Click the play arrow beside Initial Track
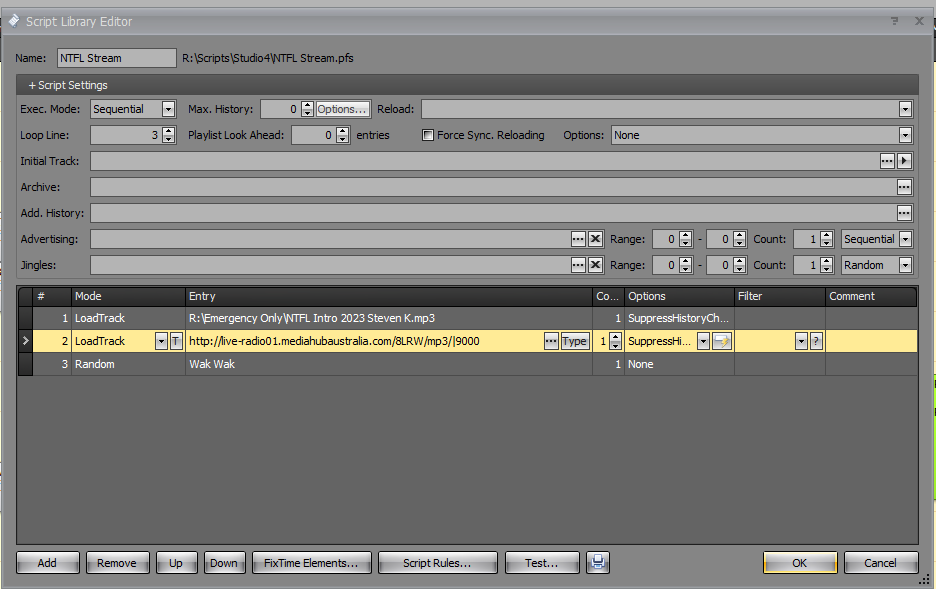 pyautogui.click(x=904, y=161)
